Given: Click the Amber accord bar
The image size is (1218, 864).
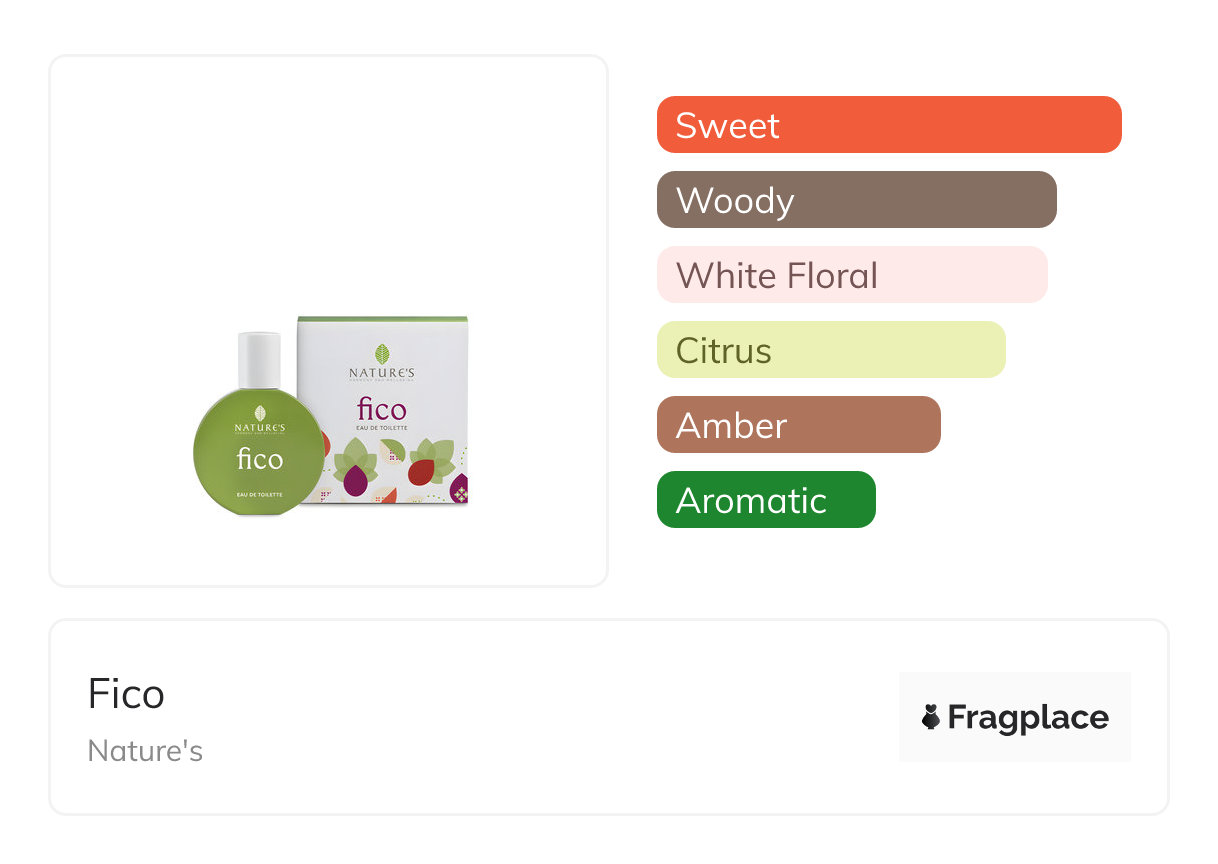Looking at the screenshot, I should (798, 425).
